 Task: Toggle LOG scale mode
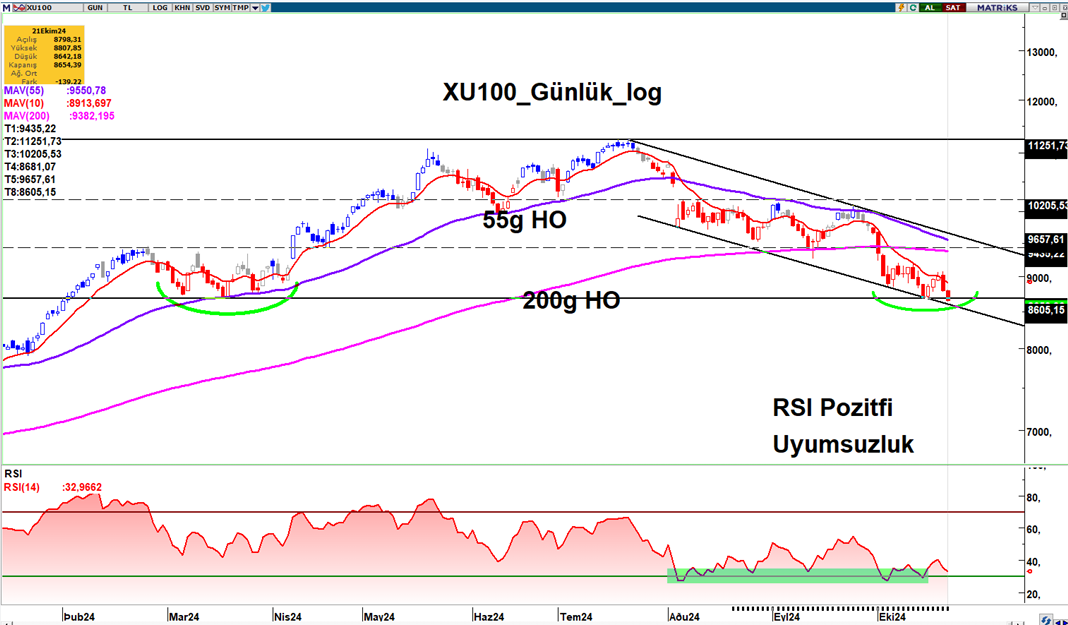(159, 6)
